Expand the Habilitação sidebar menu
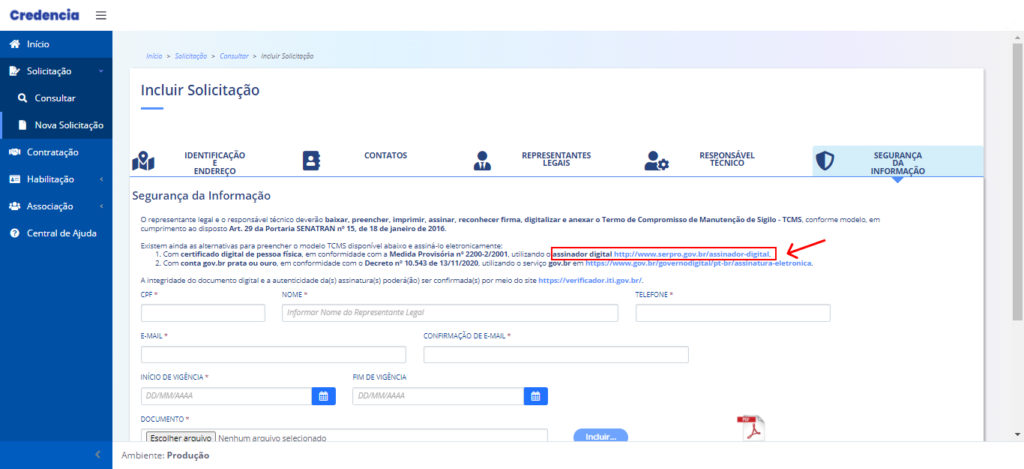 pos(56,179)
